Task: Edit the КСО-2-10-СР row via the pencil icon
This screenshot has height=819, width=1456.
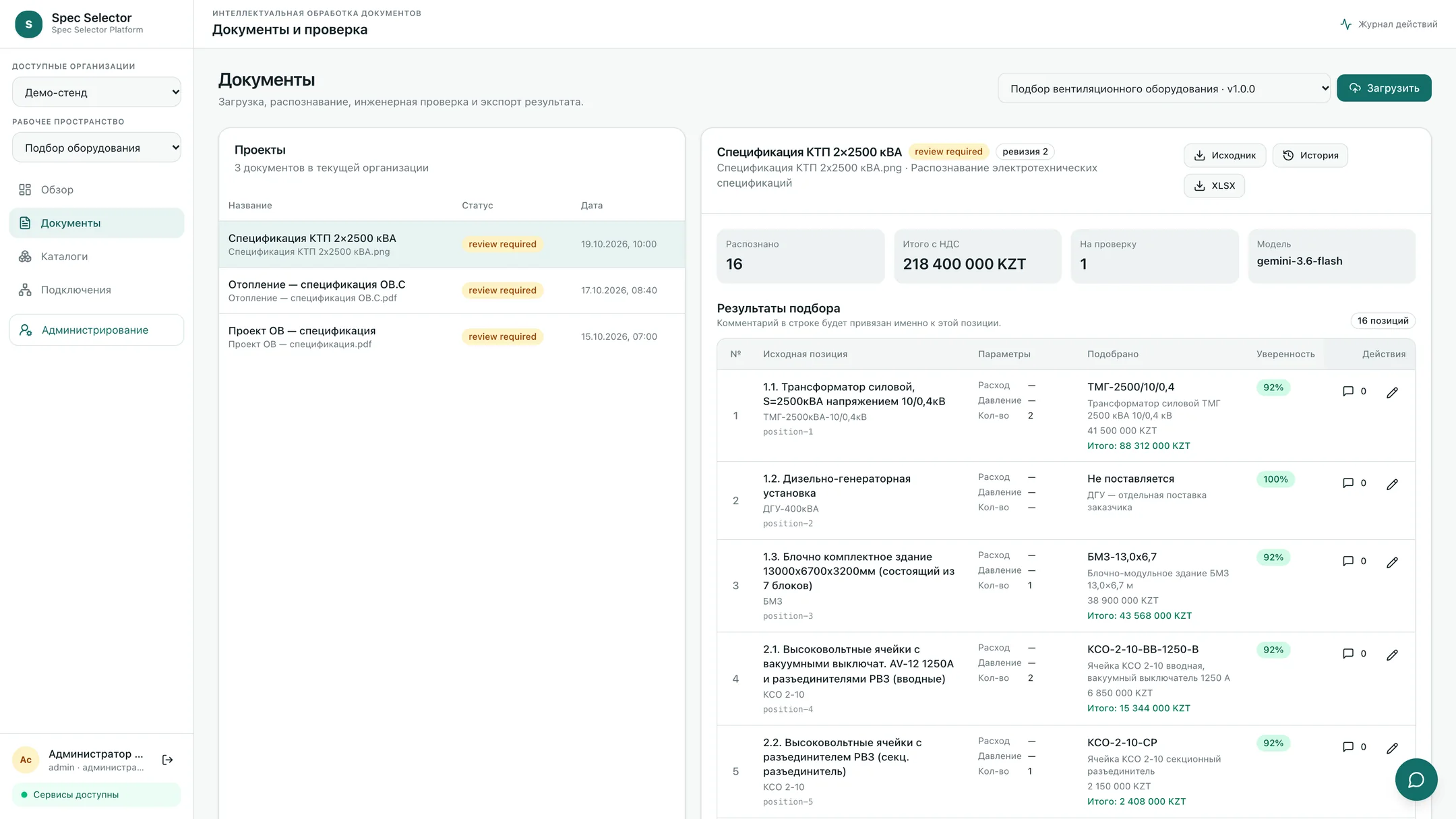Action: coord(1392,748)
